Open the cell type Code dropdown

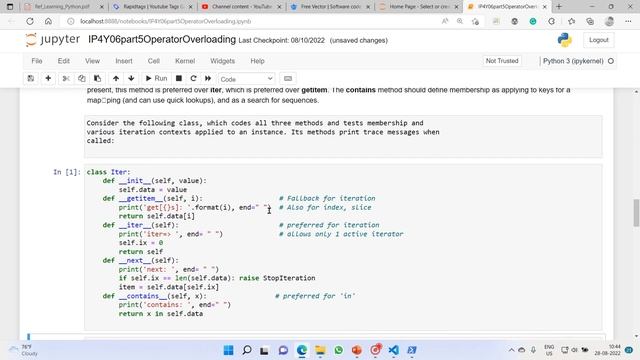coord(247,79)
